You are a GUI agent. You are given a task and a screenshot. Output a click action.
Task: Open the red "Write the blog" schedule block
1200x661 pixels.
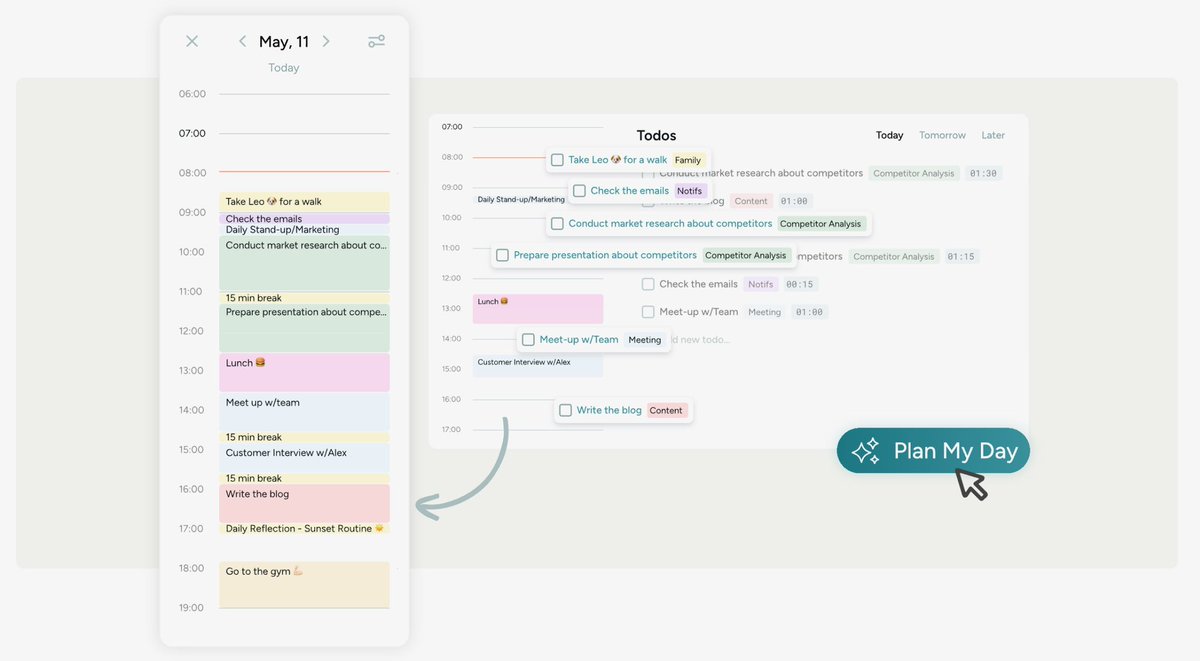[304, 503]
